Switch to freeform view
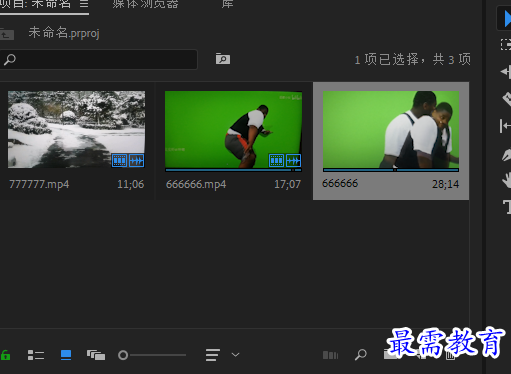Screen dimensions: 511x374 96,355
